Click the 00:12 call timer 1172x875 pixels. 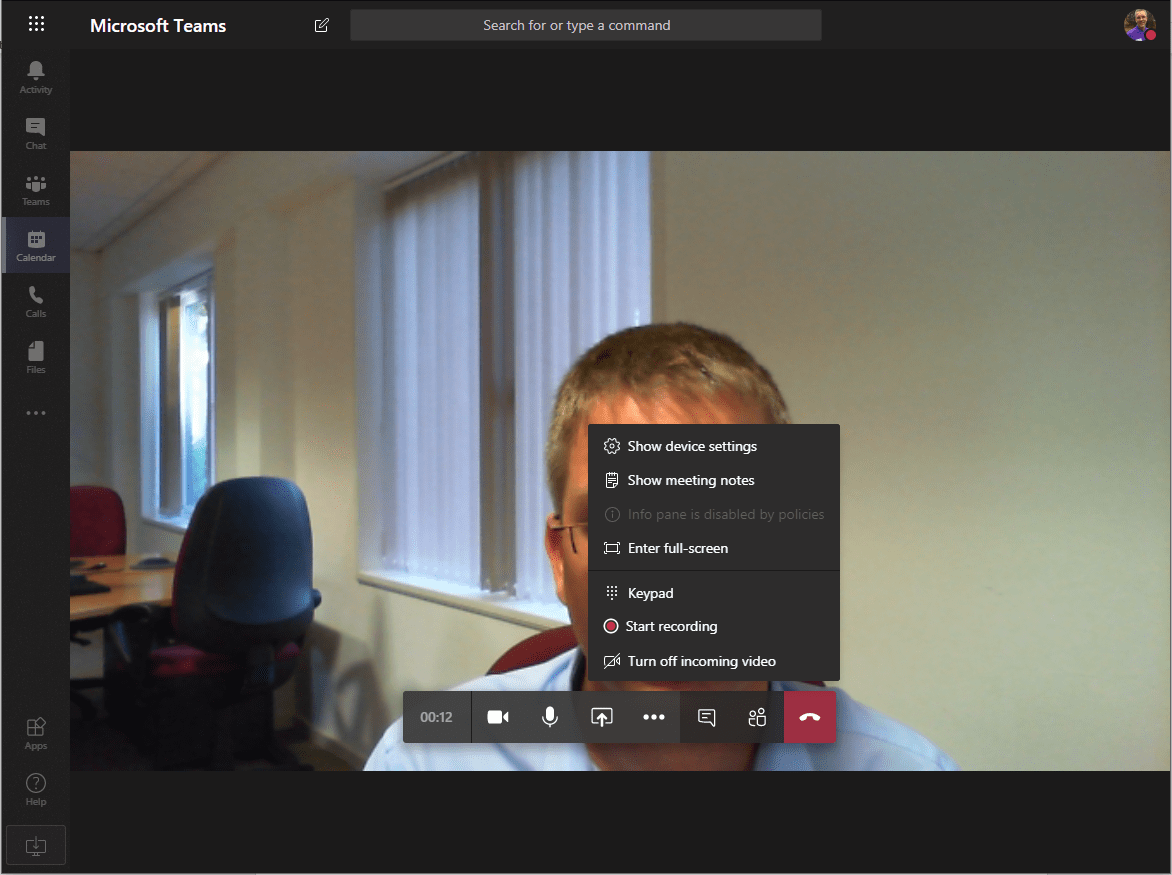(437, 717)
